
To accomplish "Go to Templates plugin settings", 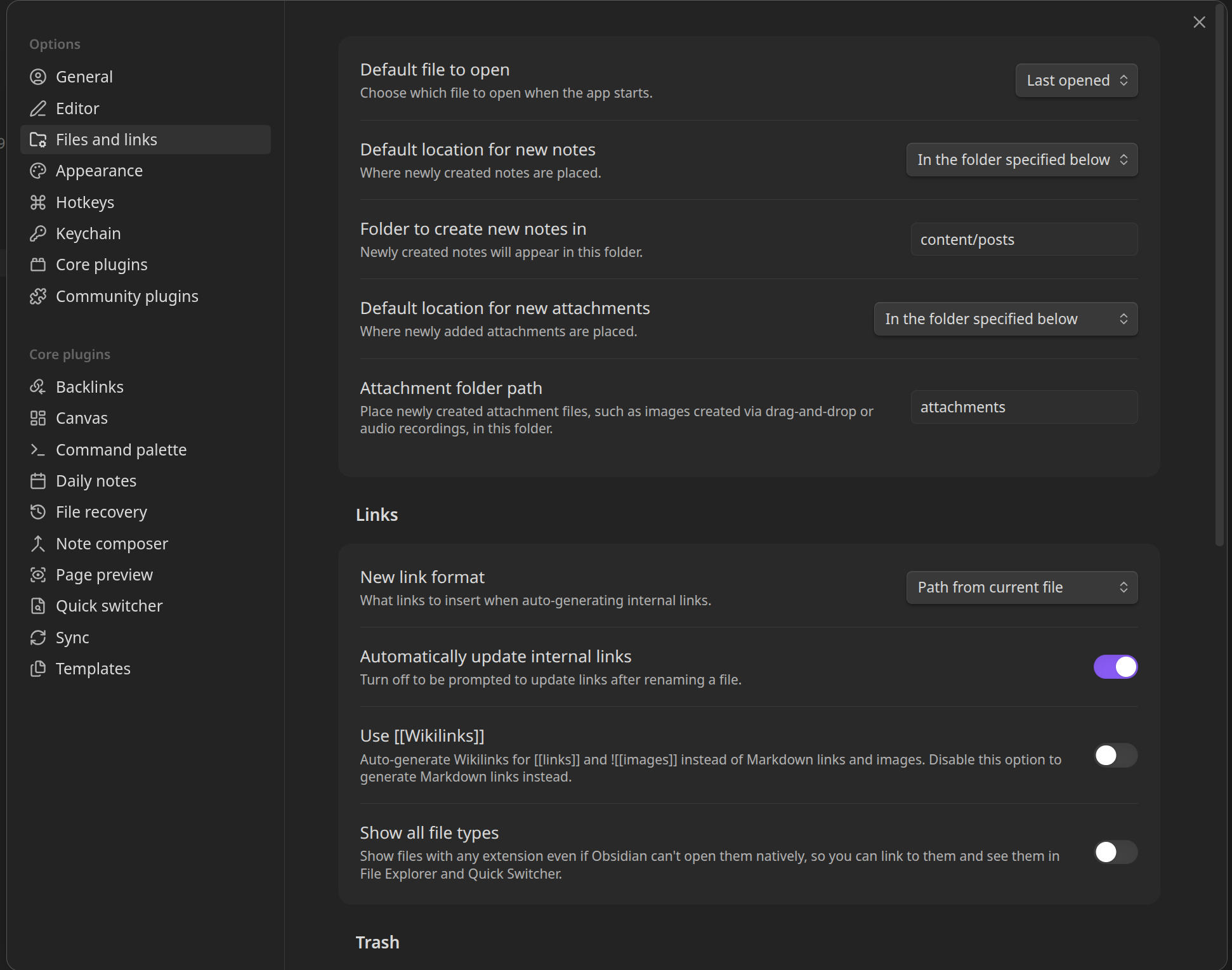I will coord(93,669).
